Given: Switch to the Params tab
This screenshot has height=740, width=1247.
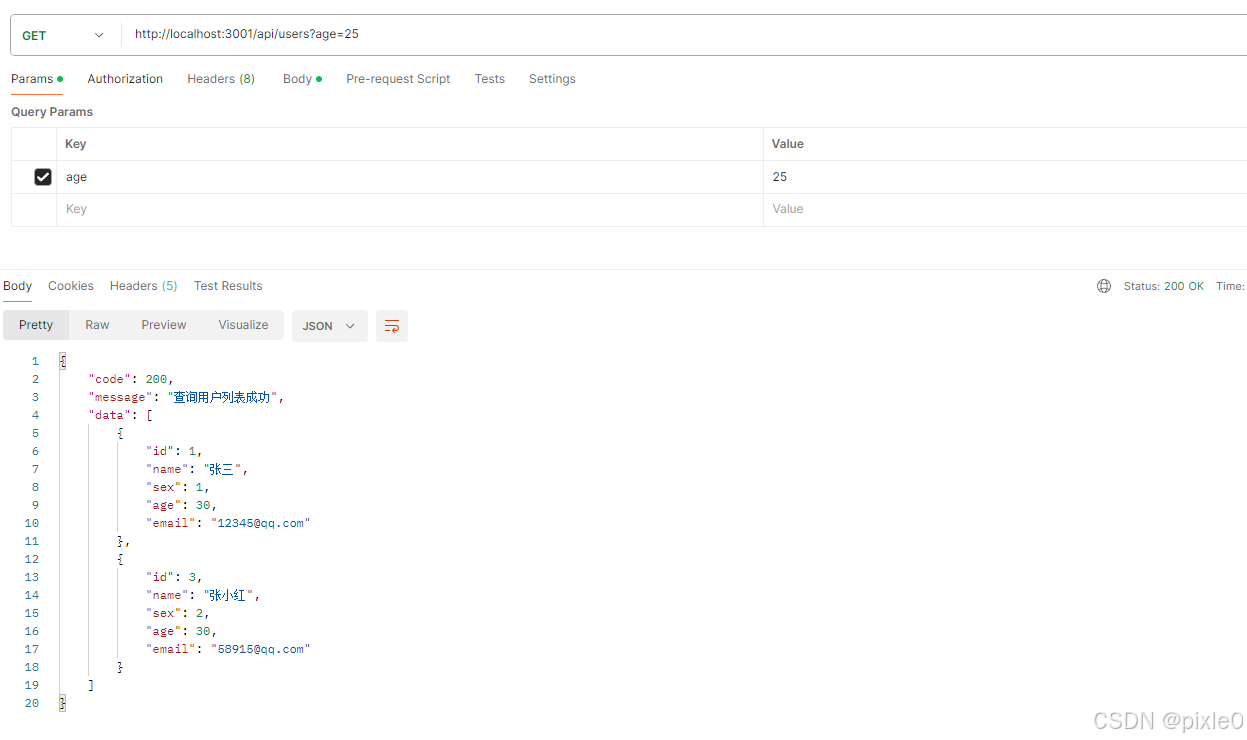Looking at the screenshot, I should (x=37, y=79).
